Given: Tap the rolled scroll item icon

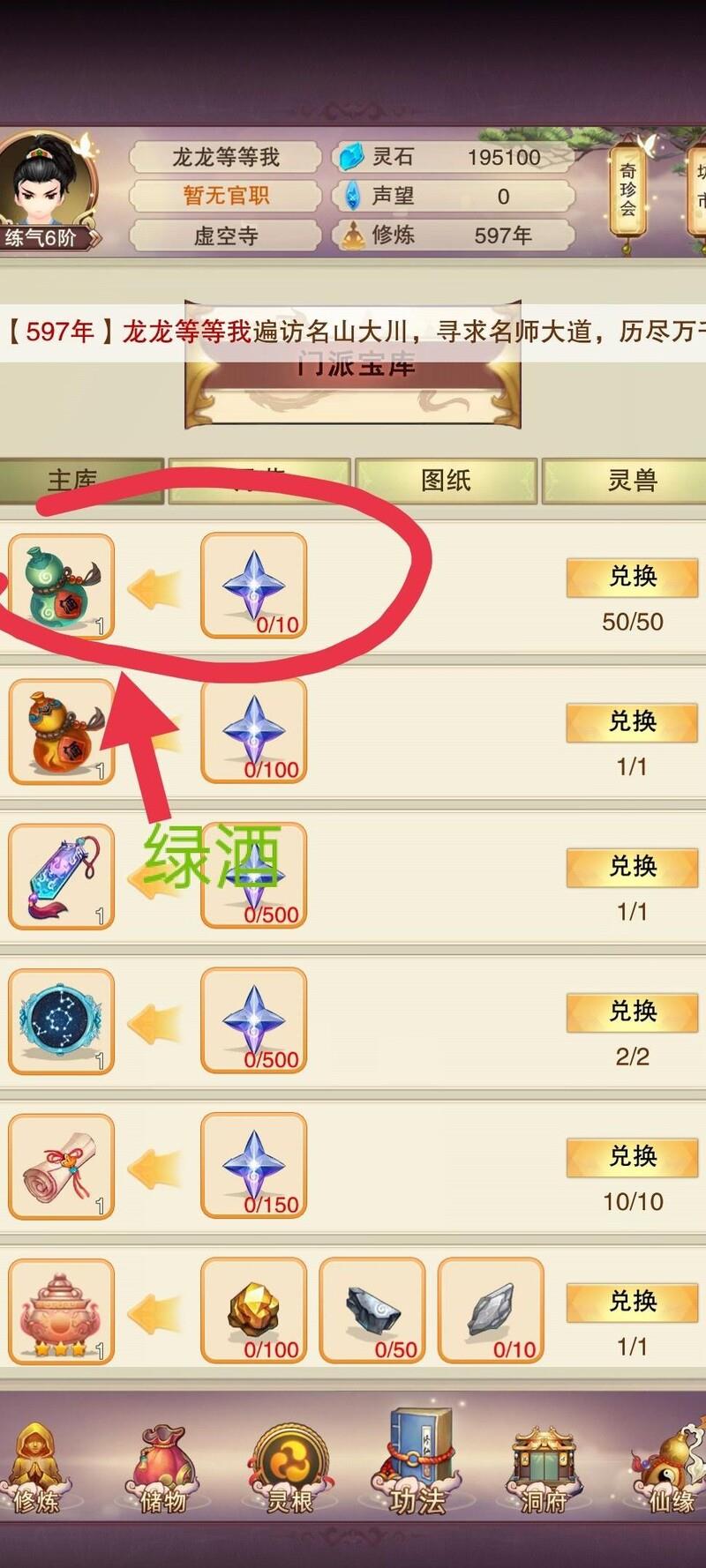Looking at the screenshot, I should pyautogui.click(x=61, y=1166).
